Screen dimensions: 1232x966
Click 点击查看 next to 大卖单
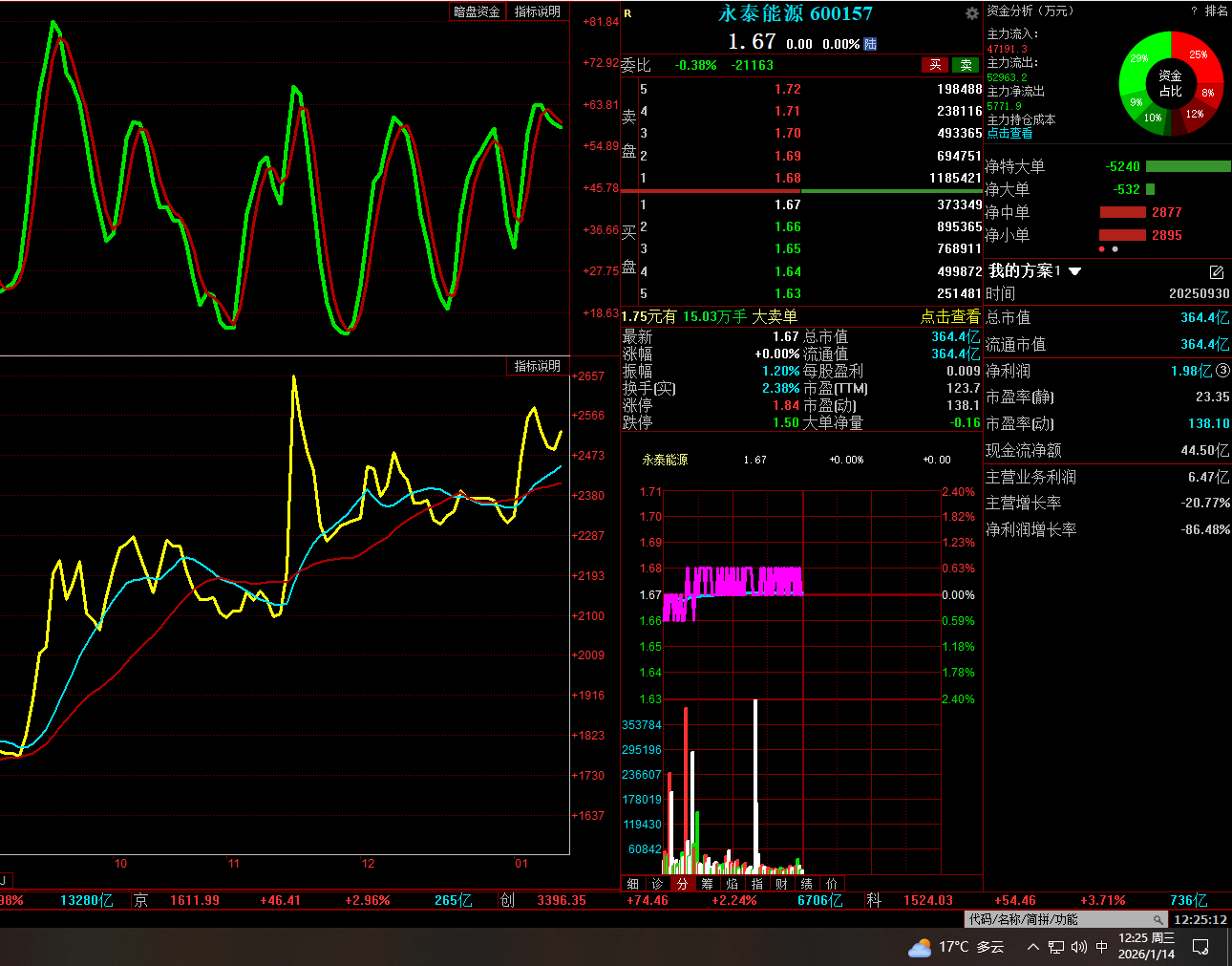point(950,316)
